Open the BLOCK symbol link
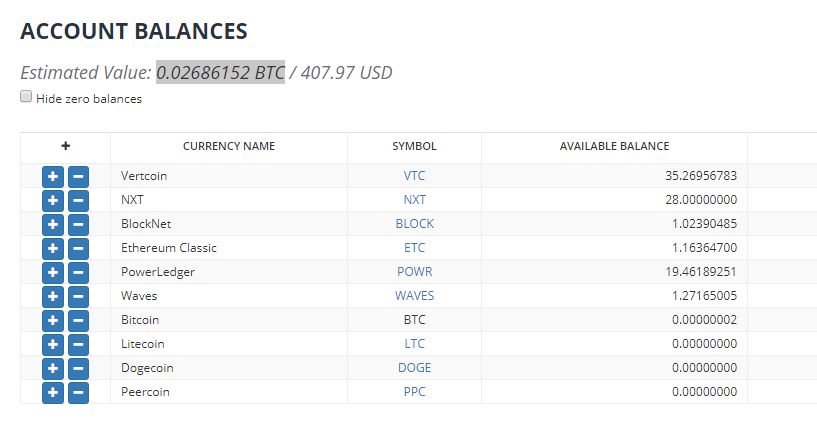Viewport: 817px width, 430px height. [414, 224]
